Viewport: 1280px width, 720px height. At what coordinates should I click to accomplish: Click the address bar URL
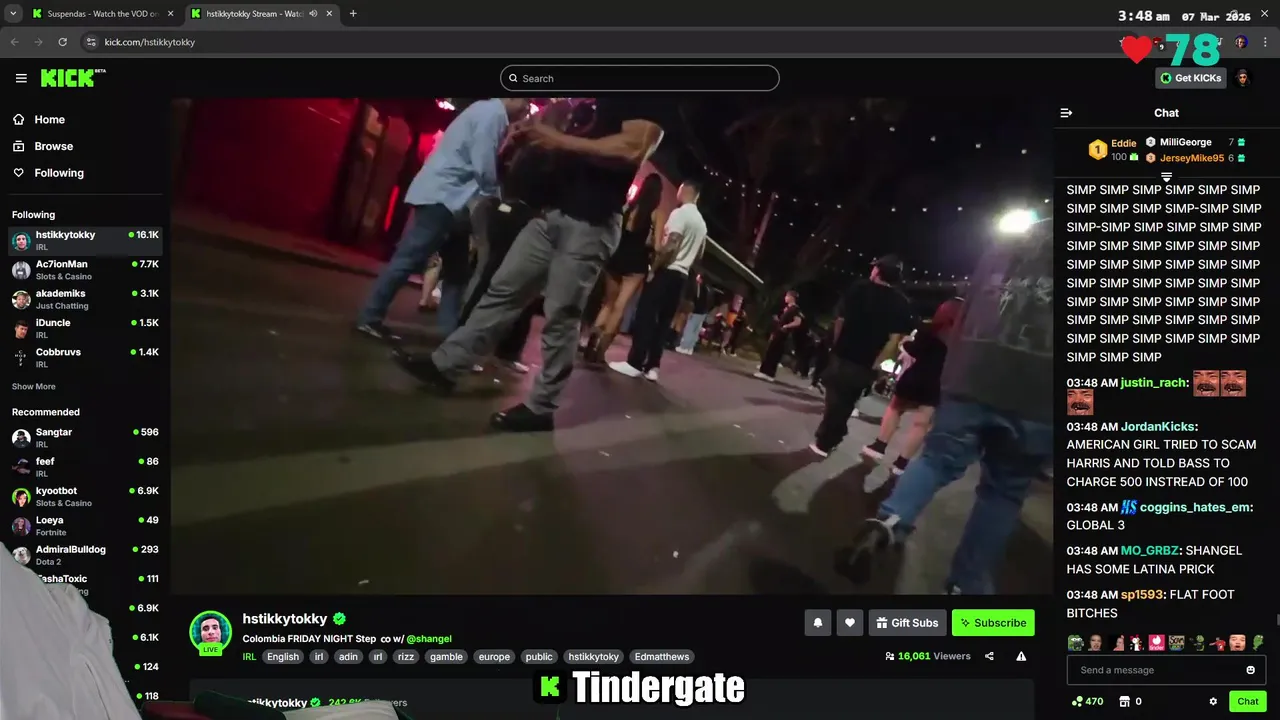click(150, 42)
